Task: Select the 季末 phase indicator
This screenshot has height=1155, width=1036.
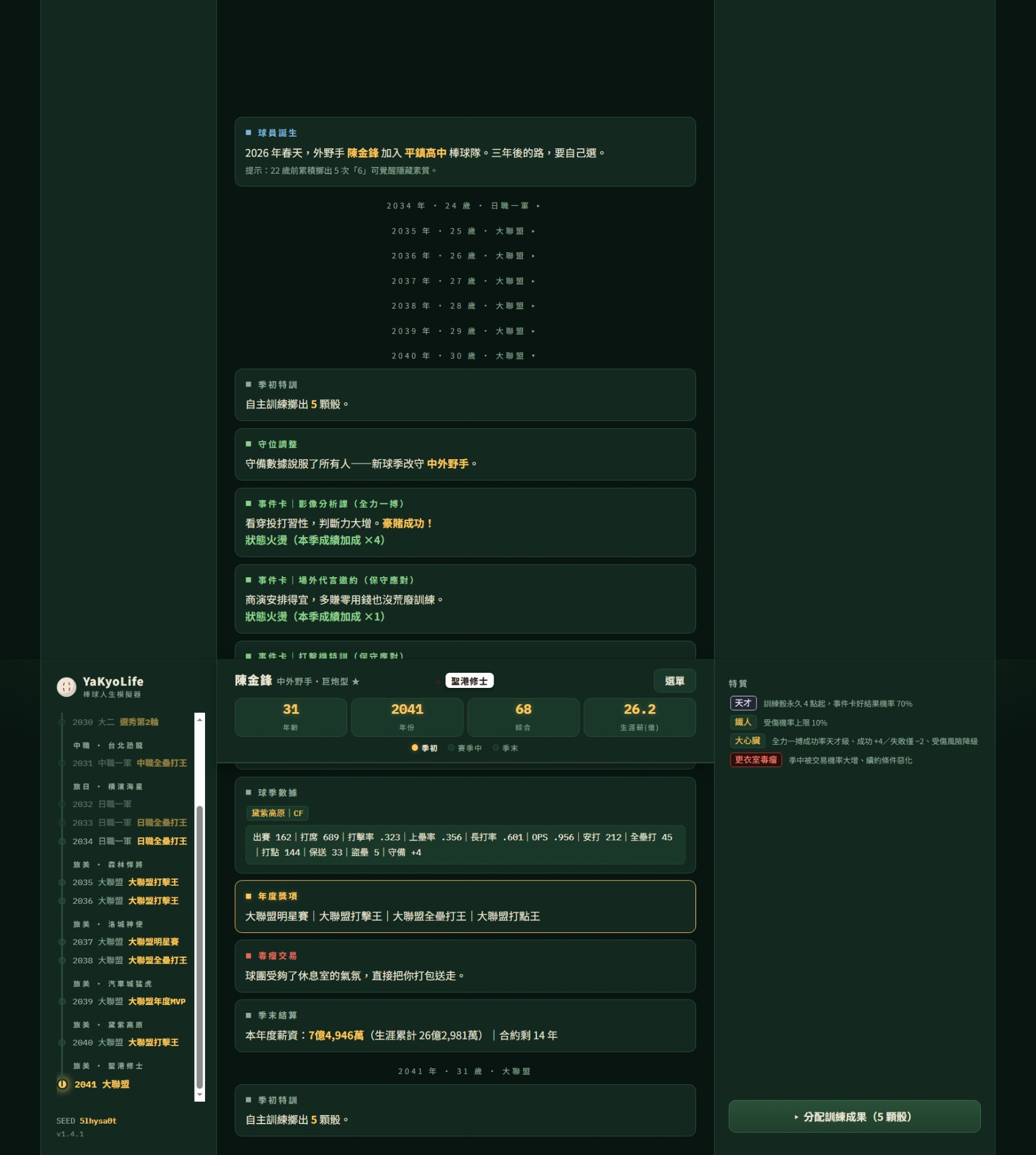Action: pos(506,748)
